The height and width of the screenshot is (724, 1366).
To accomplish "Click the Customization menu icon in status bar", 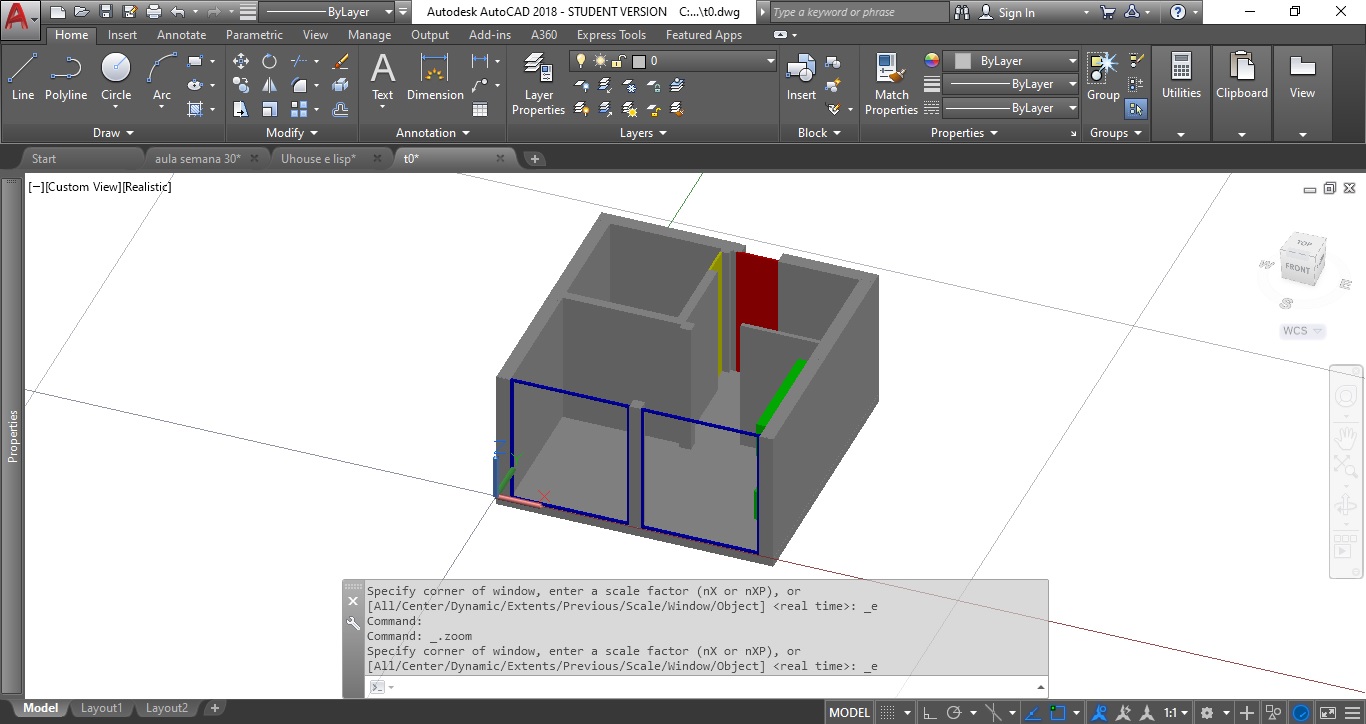I will [x=1353, y=712].
